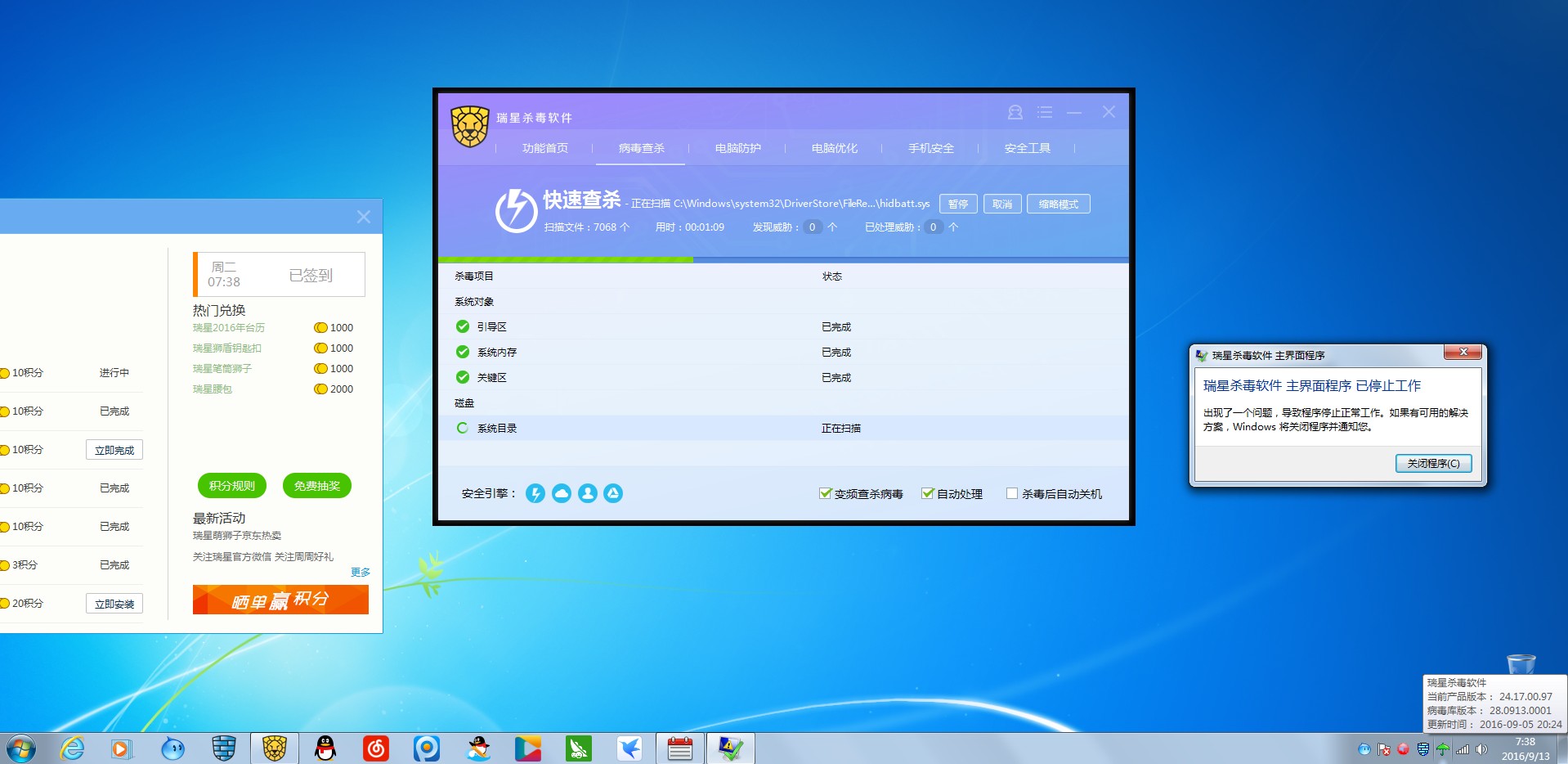Open the 瑞星狮盾钥匙扣 reward link
Viewport: 1568px width, 764px height.
[x=227, y=348]
